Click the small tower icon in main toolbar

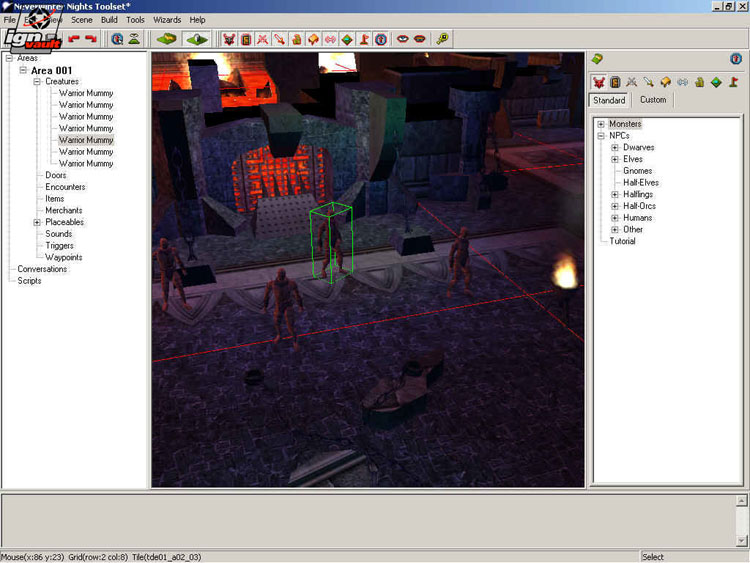coord(134,39)
